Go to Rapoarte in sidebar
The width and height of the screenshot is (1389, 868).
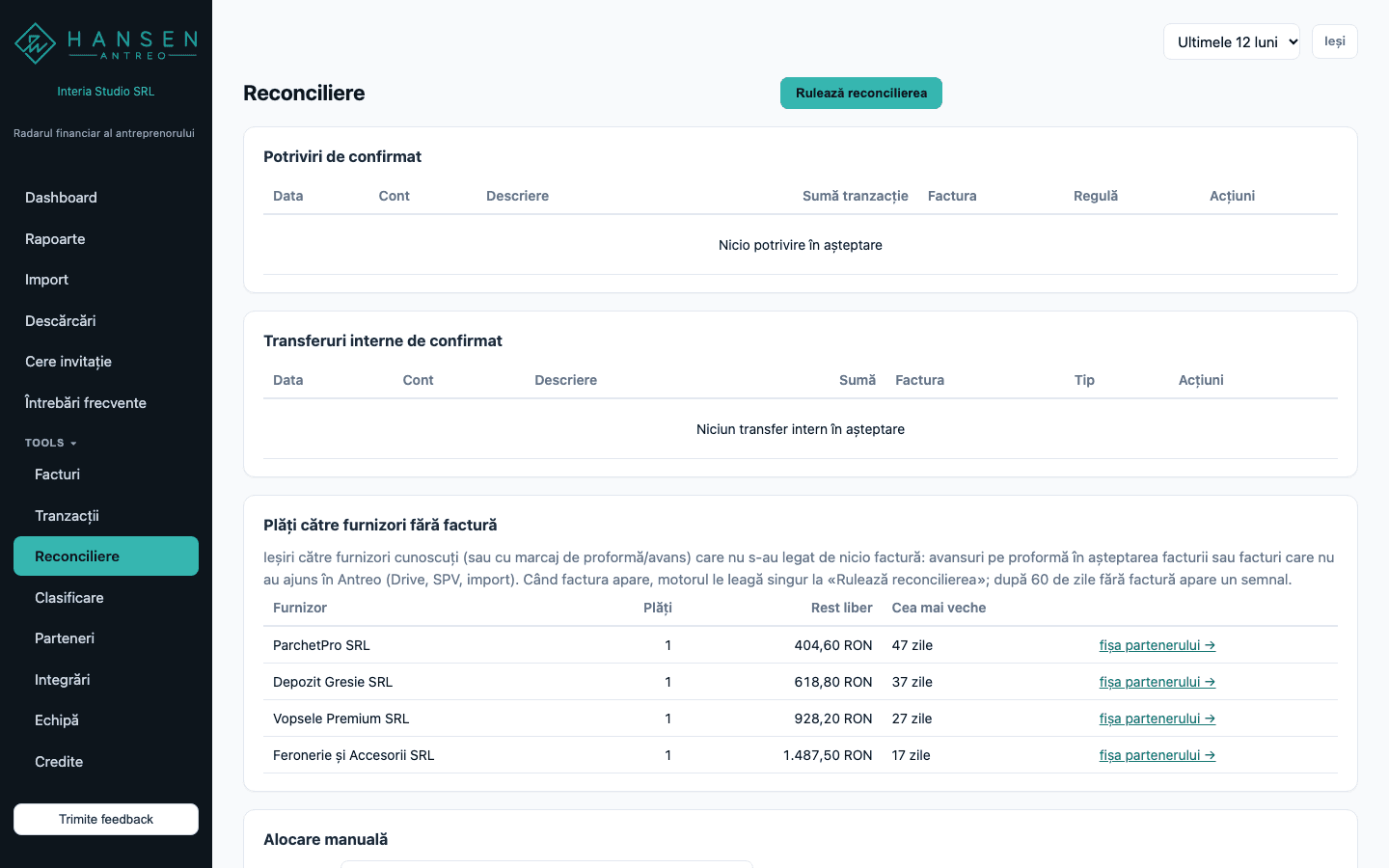point(106,239)
